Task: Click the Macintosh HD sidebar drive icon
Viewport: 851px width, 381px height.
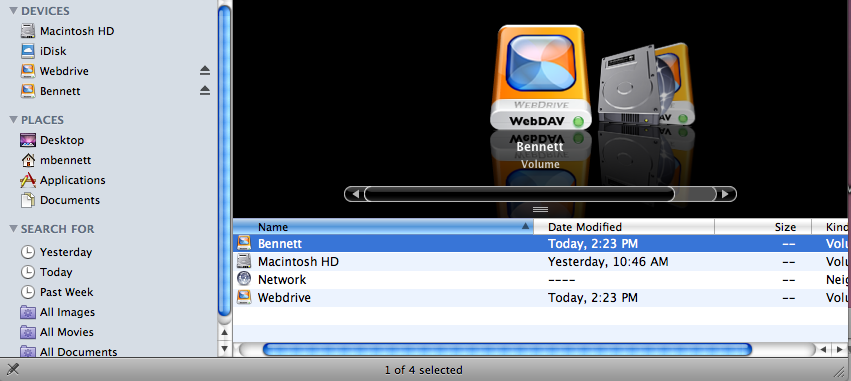Action: pos(28,31)
